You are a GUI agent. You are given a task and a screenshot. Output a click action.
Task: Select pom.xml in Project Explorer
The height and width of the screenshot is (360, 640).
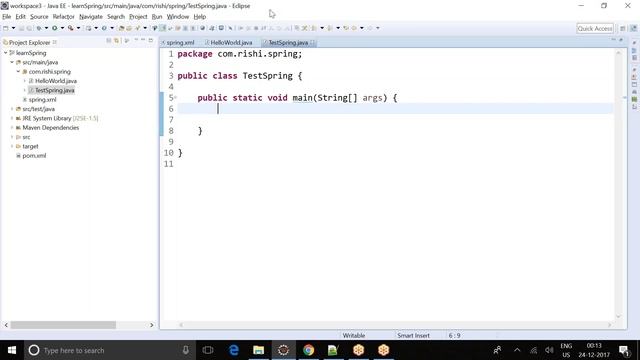coord(34,156)
